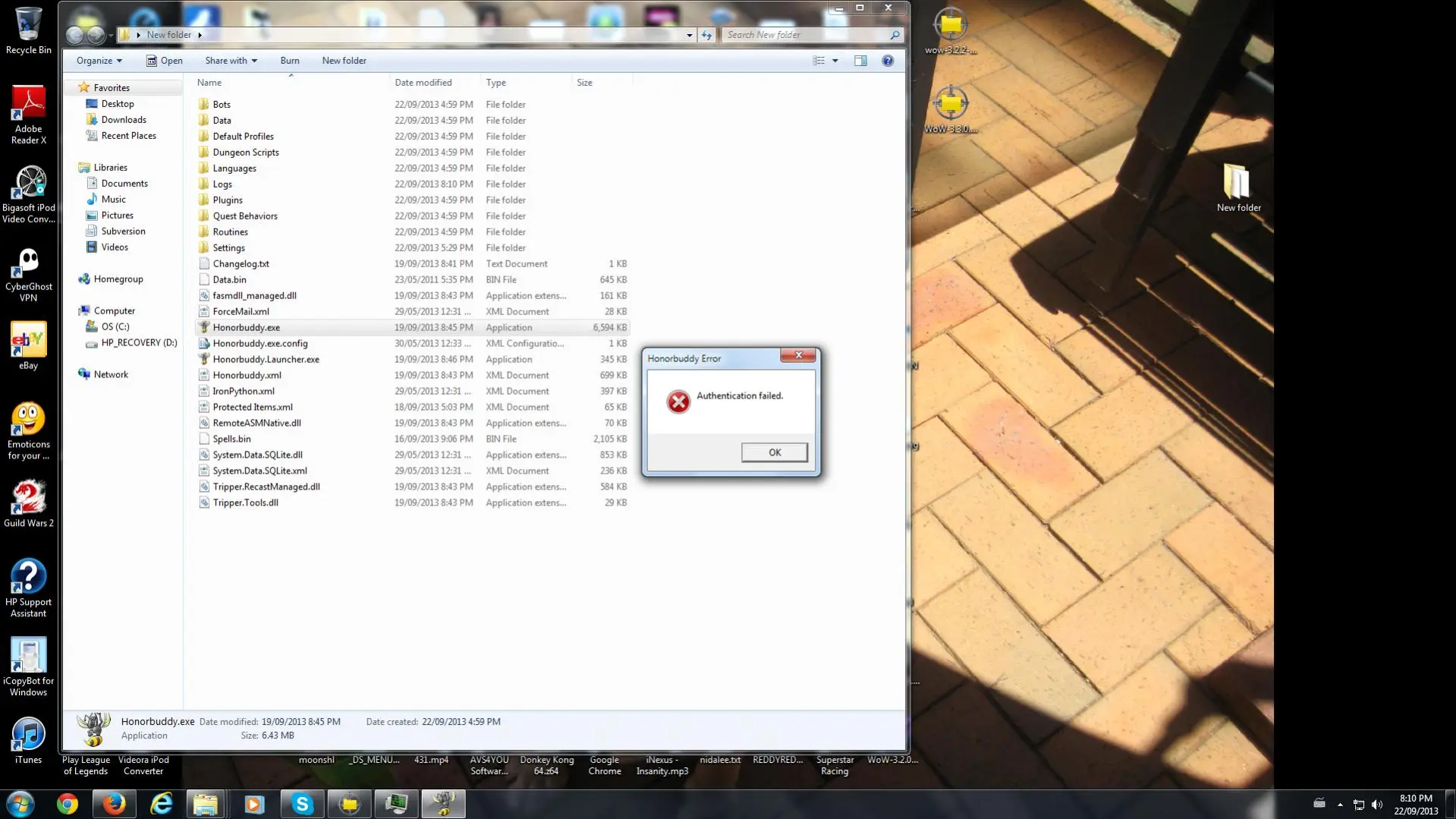Open Skype from the taskbar
1456x819 pixels.
pyautogui.click(x=302, y=804)
